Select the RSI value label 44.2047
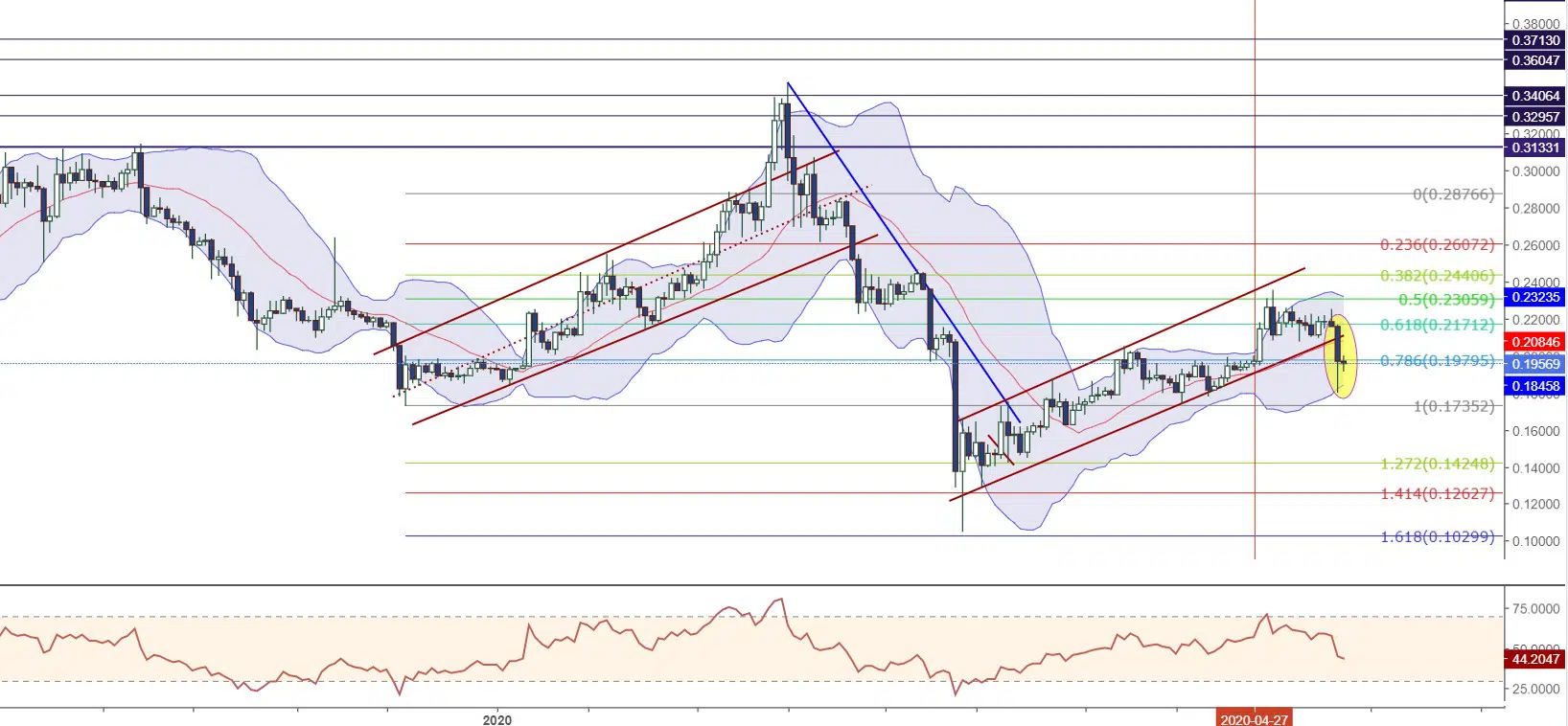Image resolution: width=1568 pixels, height=726 pixels. [1535, 659]
